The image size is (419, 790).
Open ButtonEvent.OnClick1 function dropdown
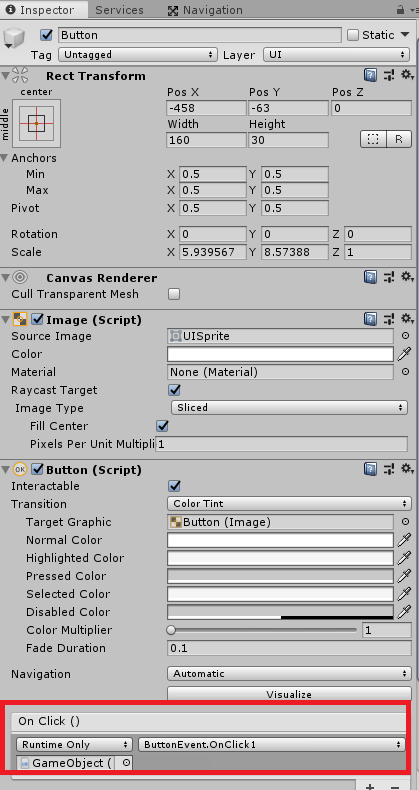point(272,745)
